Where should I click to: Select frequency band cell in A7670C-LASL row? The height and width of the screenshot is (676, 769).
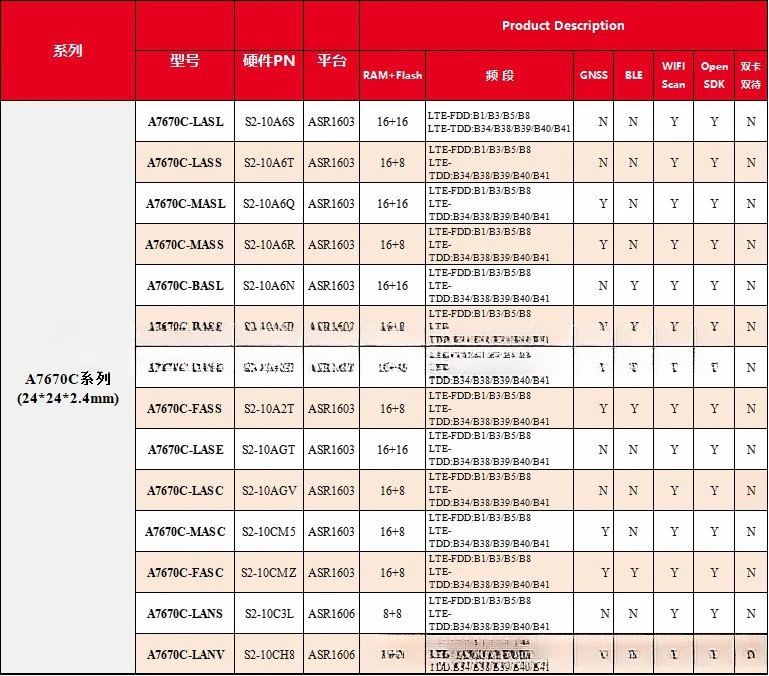point(500,122)
